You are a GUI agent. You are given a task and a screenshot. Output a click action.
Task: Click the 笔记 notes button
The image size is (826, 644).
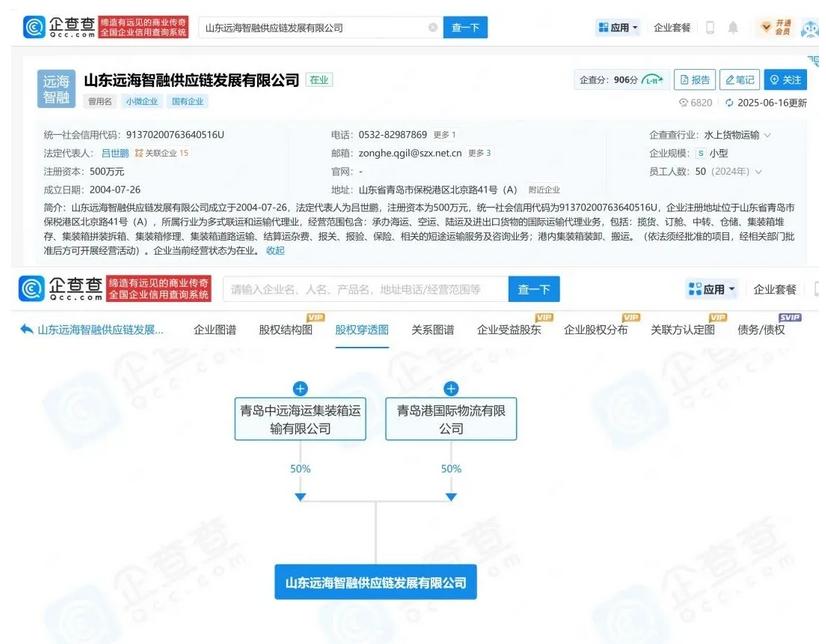(740, 80)
